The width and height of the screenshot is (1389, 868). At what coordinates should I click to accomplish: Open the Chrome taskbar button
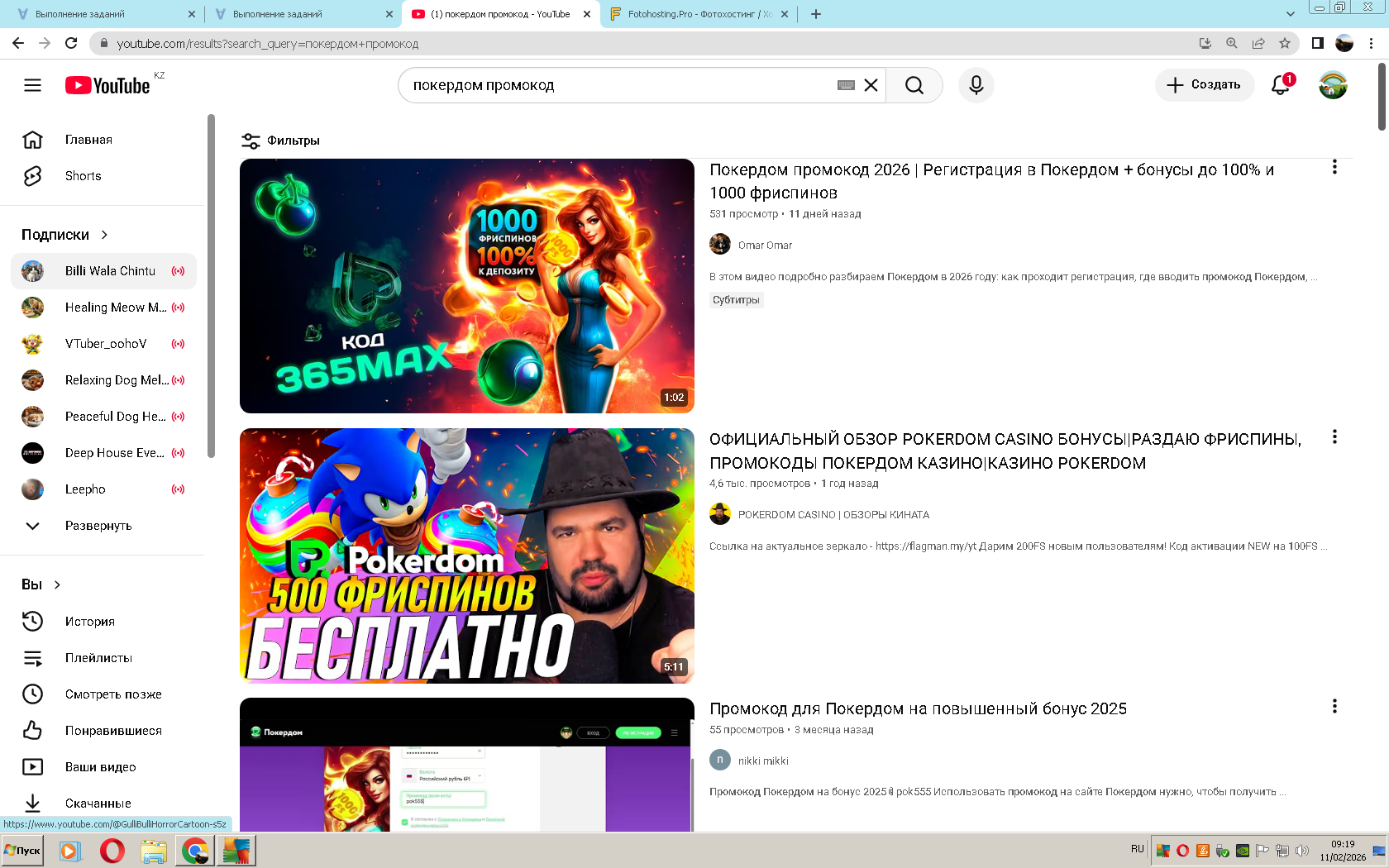pos(195,851)
